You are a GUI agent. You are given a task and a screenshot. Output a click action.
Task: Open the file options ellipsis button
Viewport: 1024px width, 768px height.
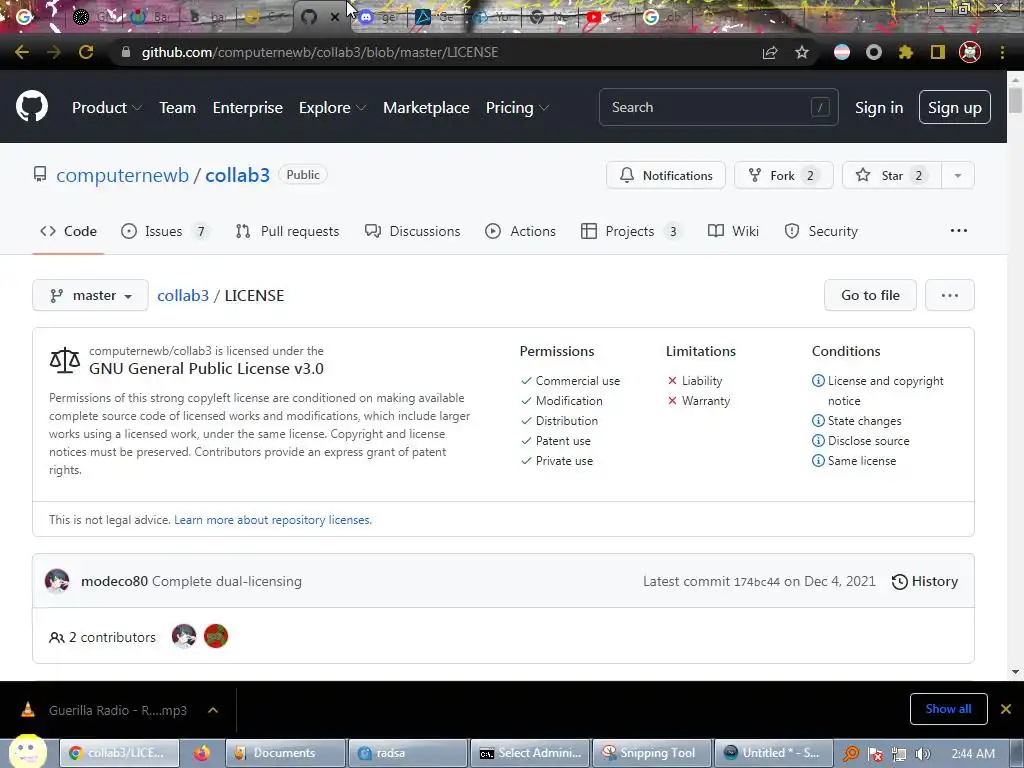tap(950, 295)
